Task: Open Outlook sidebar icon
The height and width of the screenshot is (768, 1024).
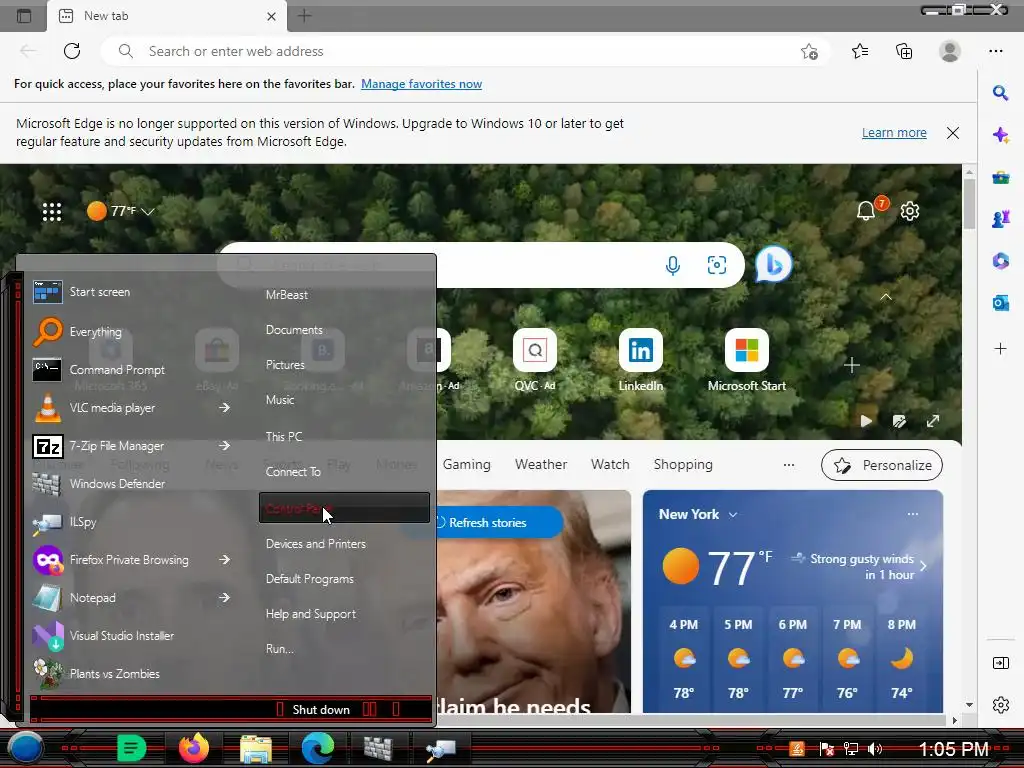Action: pos(1000,303)
